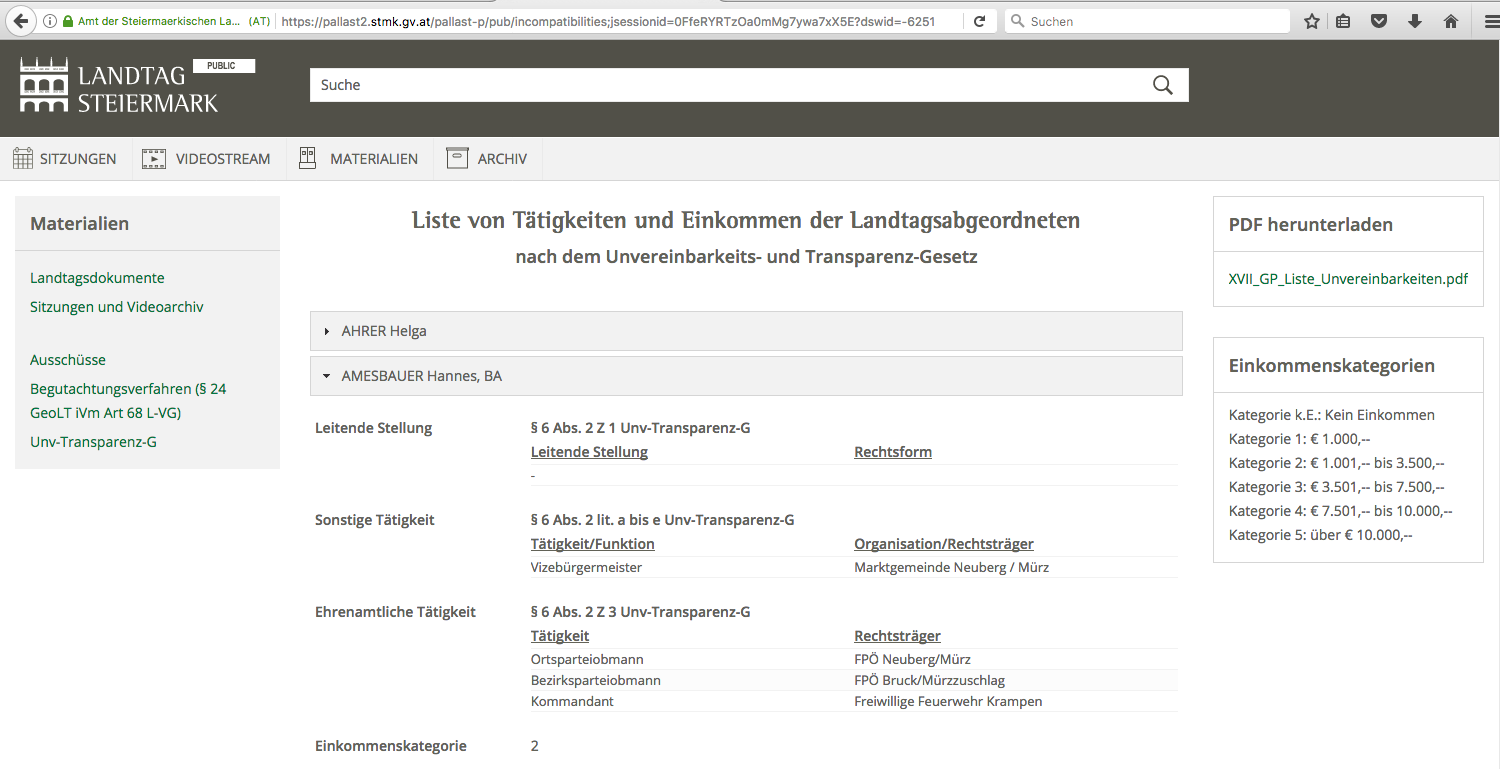
Task: Click the Einkommenskategorien panel heading
Action: coord(1332,366)
